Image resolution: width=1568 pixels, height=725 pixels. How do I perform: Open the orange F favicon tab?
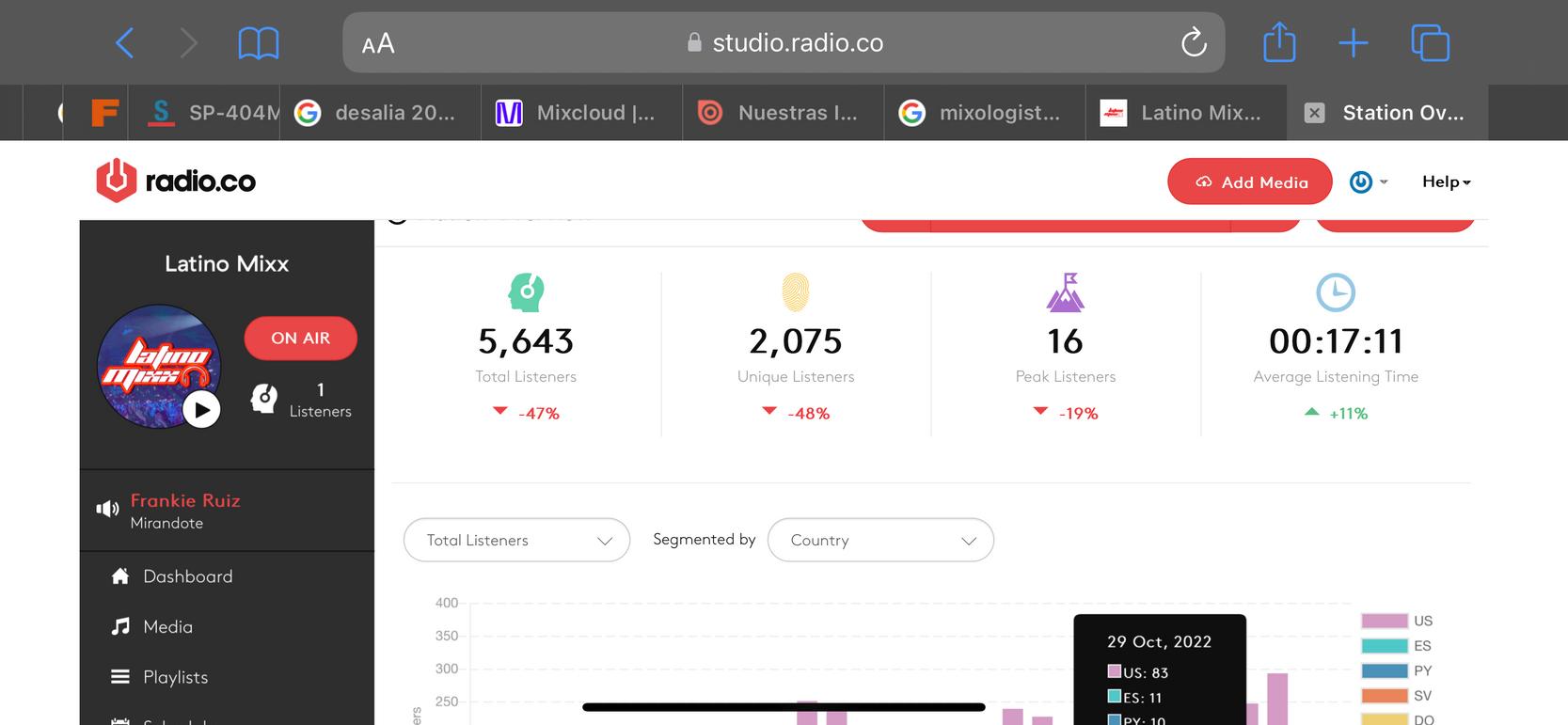(104, 113)
